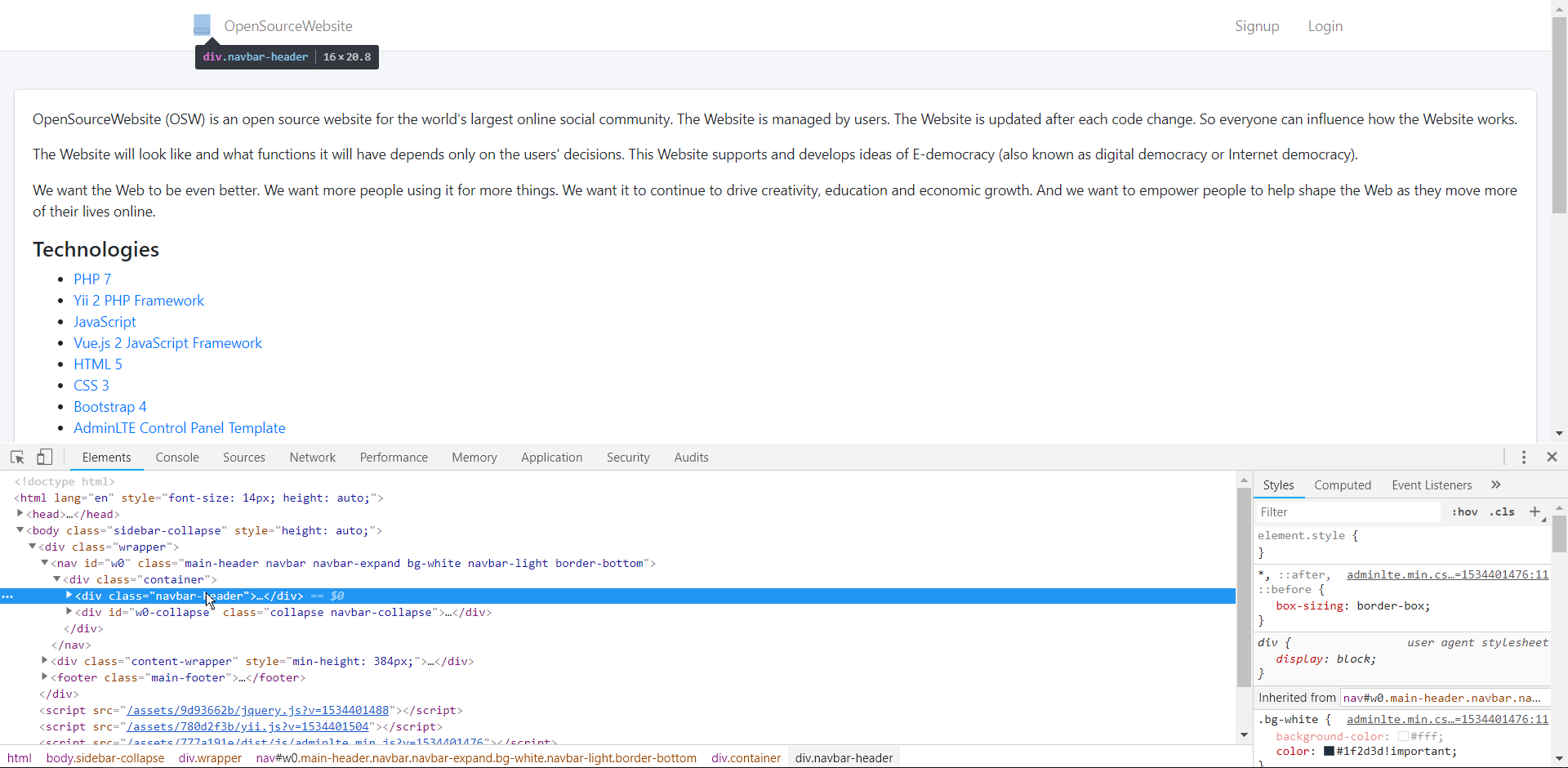Add new style rule plus icon
Screen dimensions: 1568x768
1535,512
